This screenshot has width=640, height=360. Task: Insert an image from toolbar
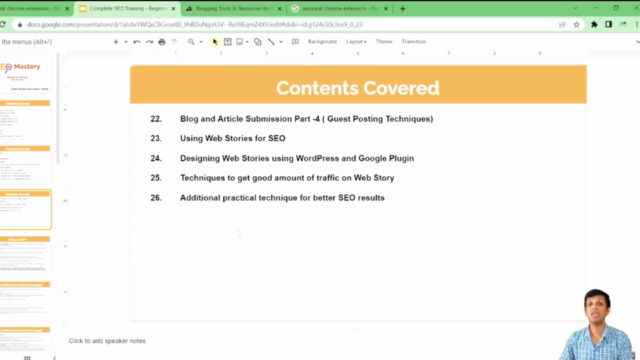240,42
